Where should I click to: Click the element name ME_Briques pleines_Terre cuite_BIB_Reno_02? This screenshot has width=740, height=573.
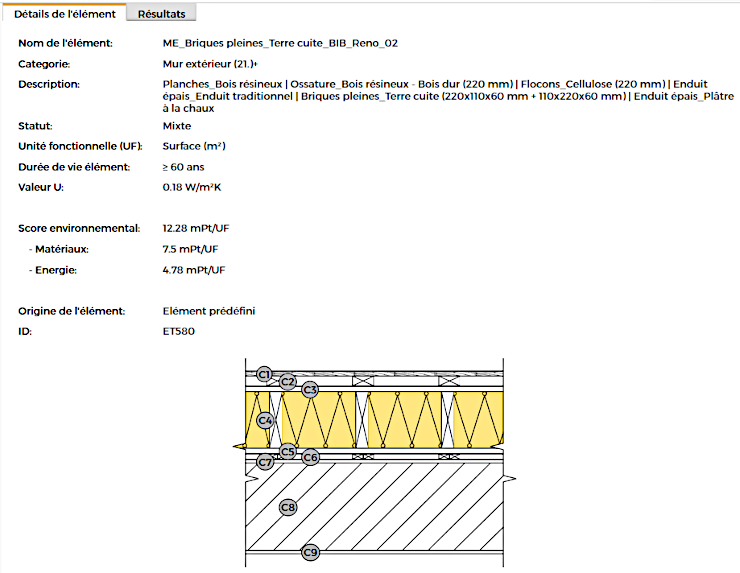[280, 43]
